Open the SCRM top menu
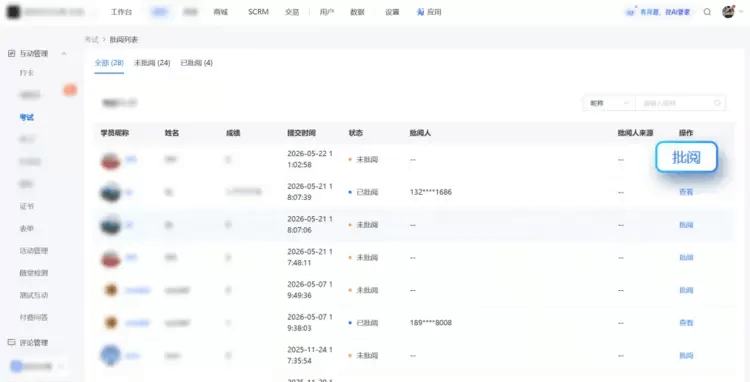 click(x=258, y=12)
